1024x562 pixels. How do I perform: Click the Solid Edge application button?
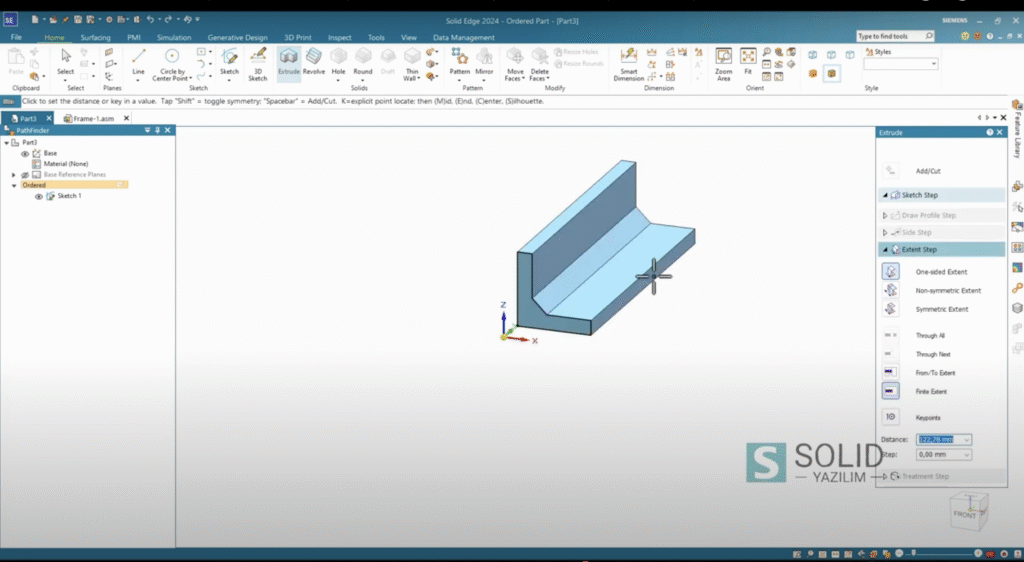9,20
